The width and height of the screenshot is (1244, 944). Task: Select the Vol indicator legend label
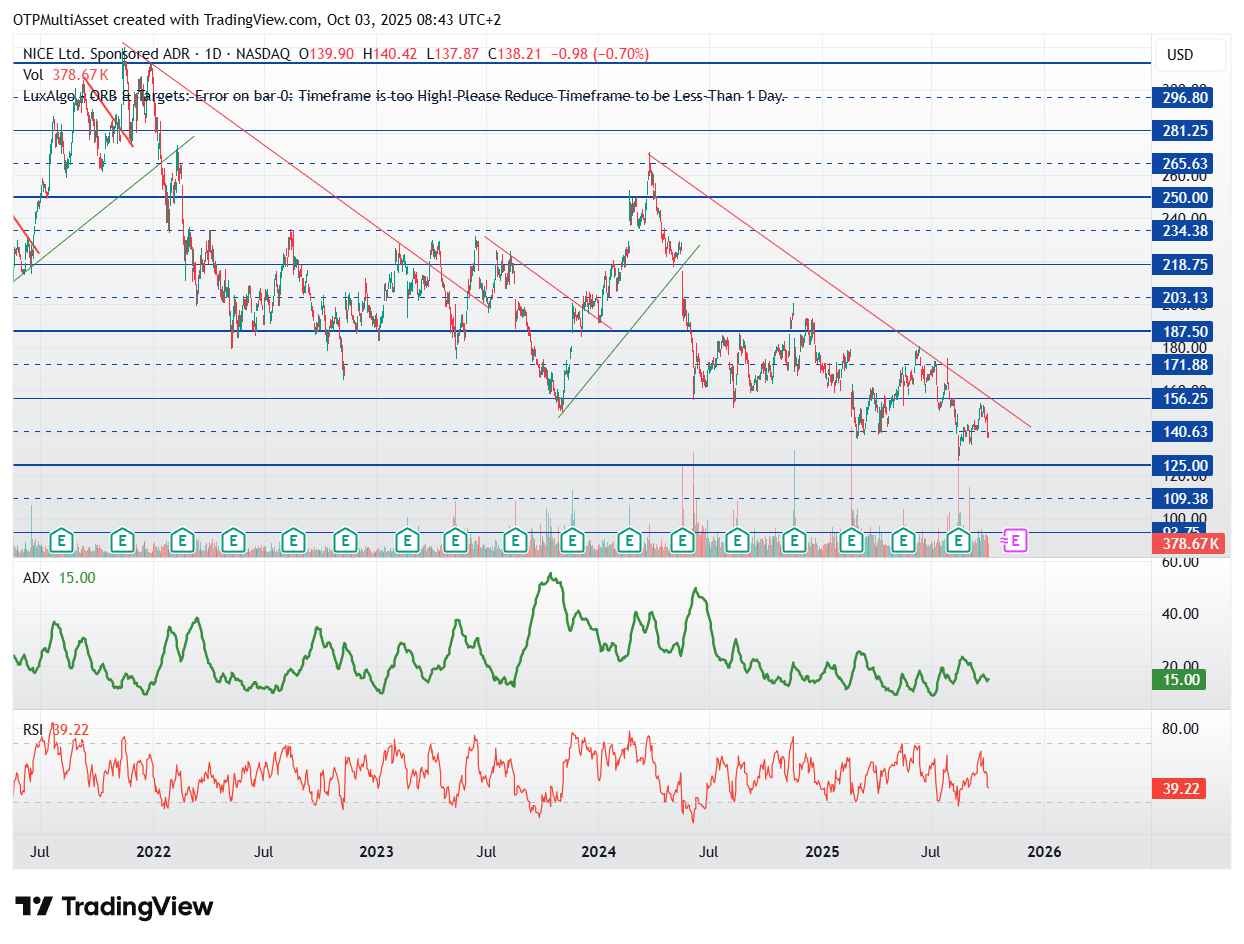pos(33,74)
